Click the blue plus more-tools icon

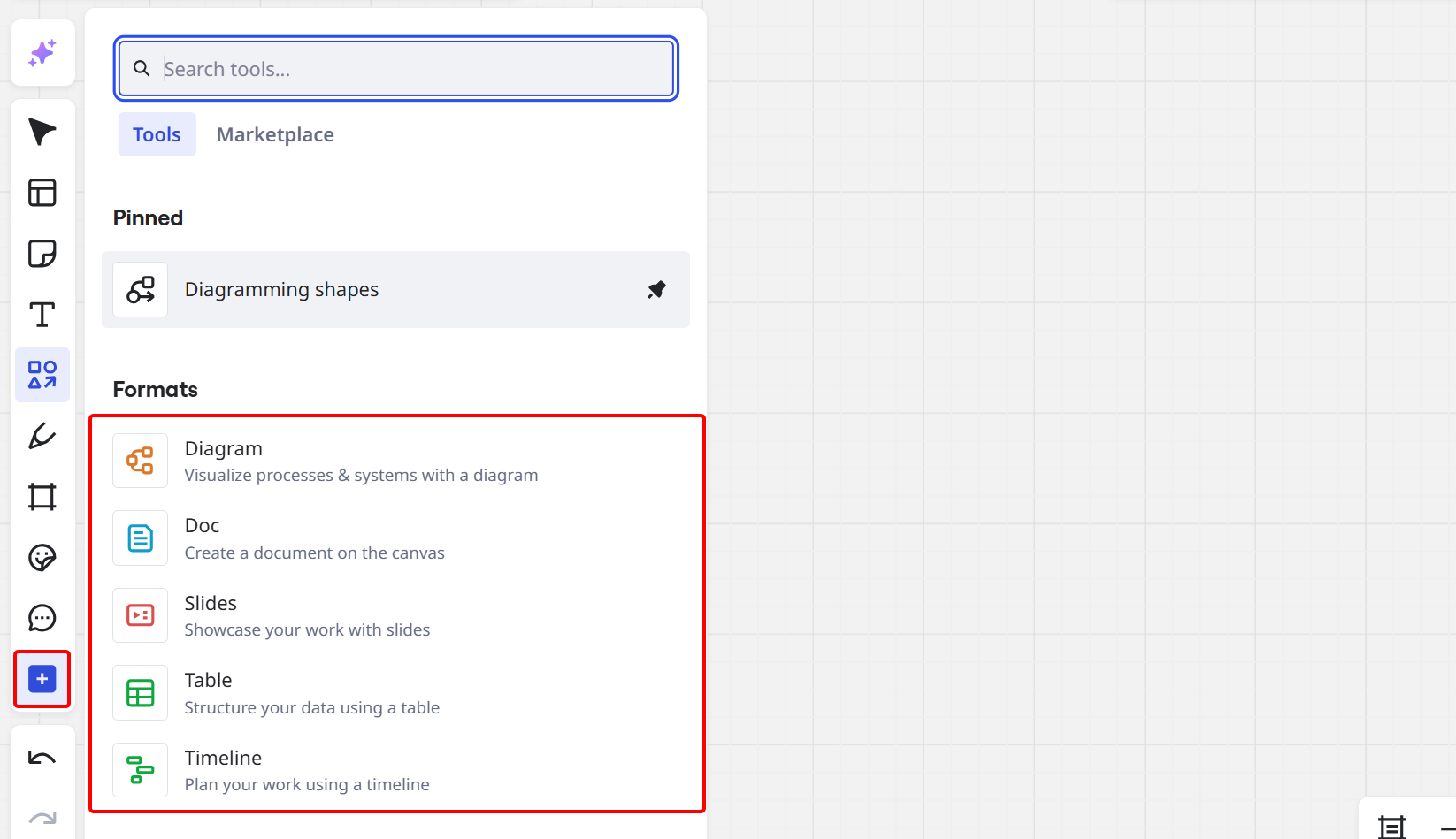(x=42, y=679)
